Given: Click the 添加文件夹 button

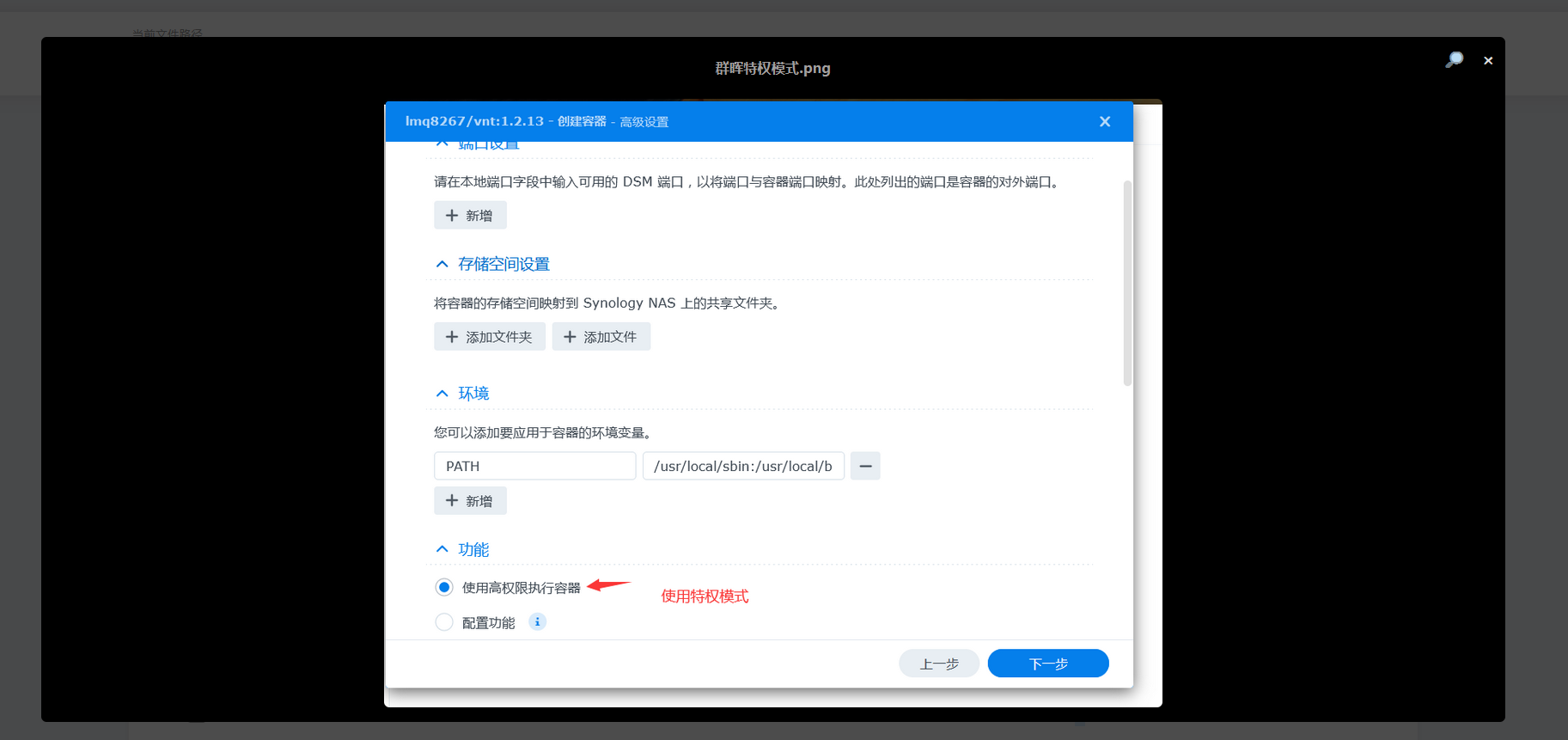Looking at the screenshot, I should [x=490, y=336].
